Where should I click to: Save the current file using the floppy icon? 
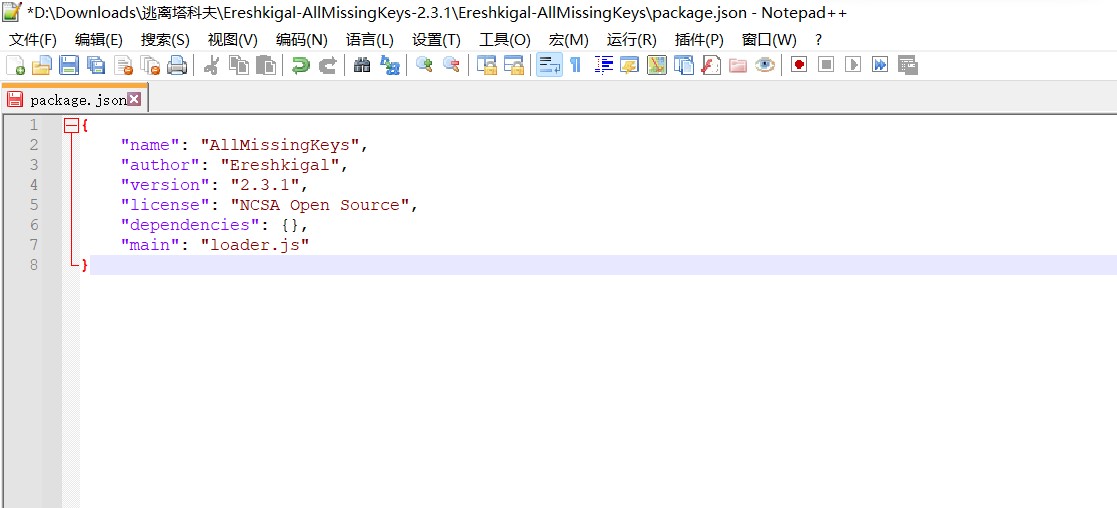point(69,66)
